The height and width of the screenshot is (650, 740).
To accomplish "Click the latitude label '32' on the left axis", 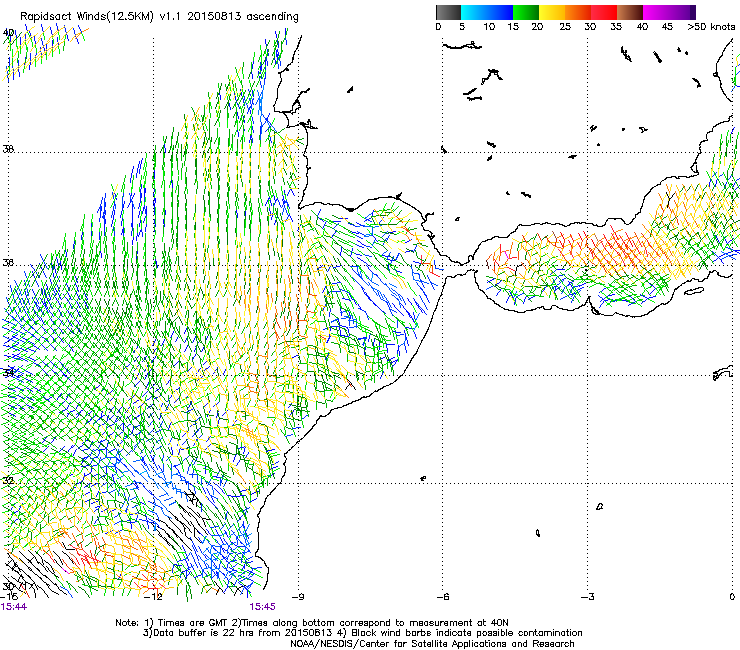I will click(8, 481).
